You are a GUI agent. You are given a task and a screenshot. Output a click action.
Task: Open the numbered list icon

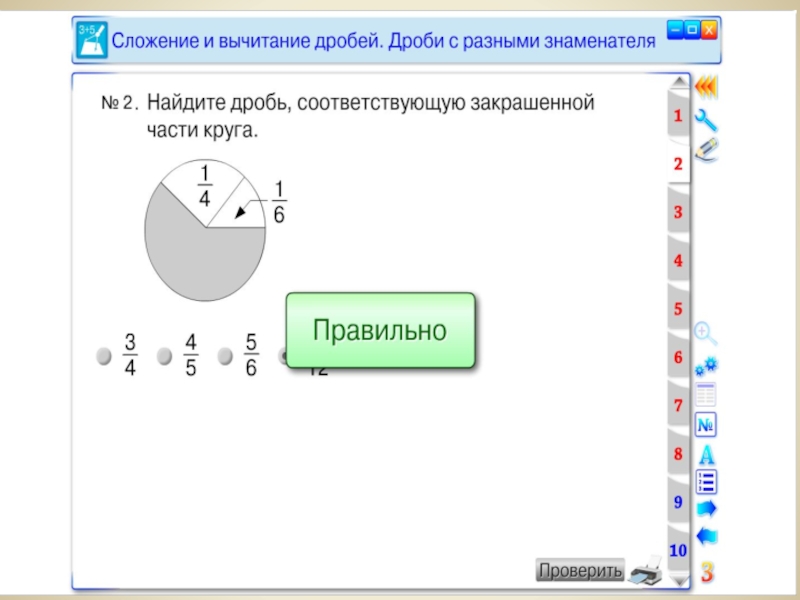point(707,482)
